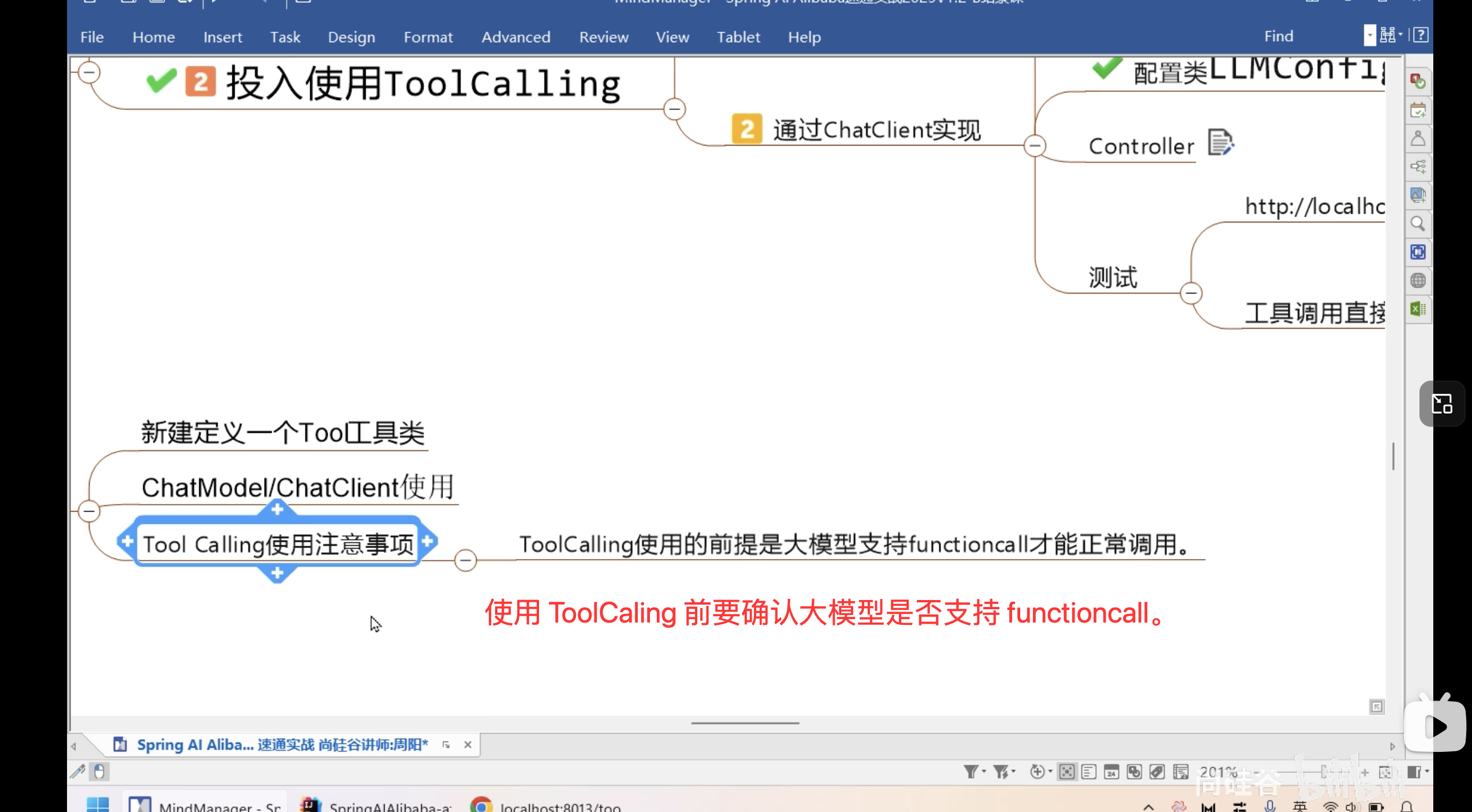This screenshot has width=1472, height=812.
Task: Open the Excel linker side panel
Action: click(x=1418, y=309)
